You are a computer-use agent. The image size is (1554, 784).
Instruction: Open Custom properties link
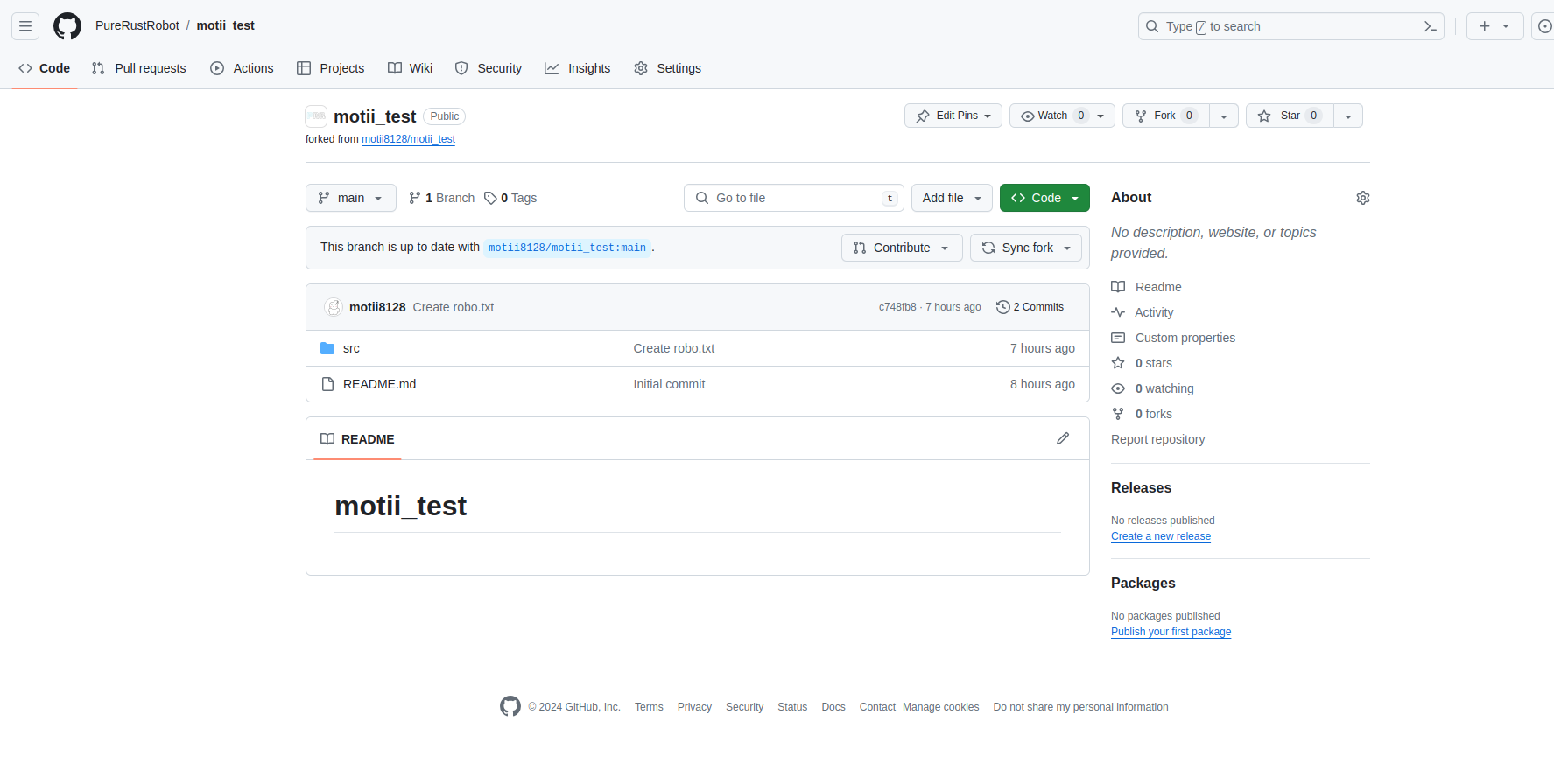pos(1185,338)
